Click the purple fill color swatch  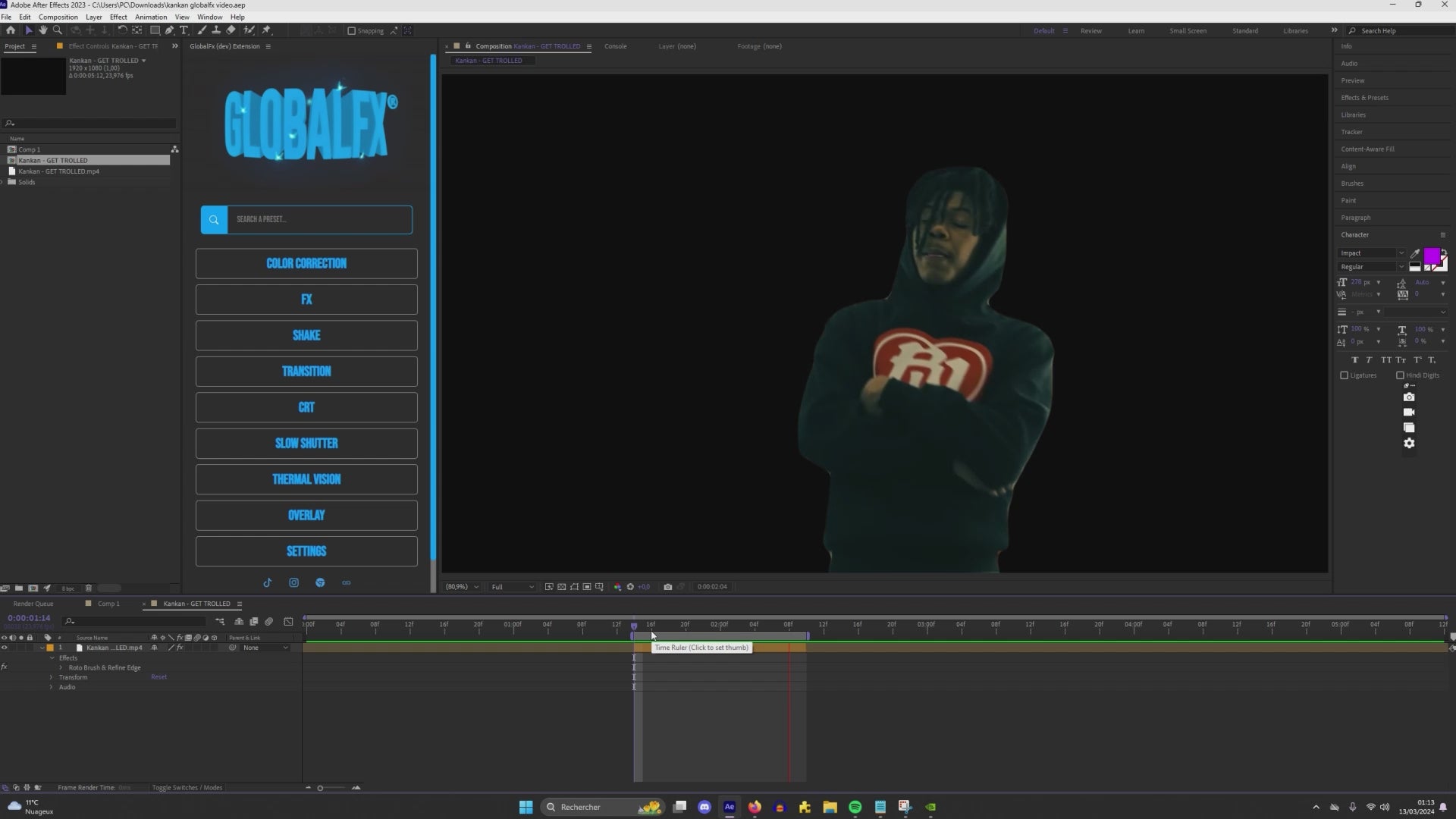(1431, 256)
